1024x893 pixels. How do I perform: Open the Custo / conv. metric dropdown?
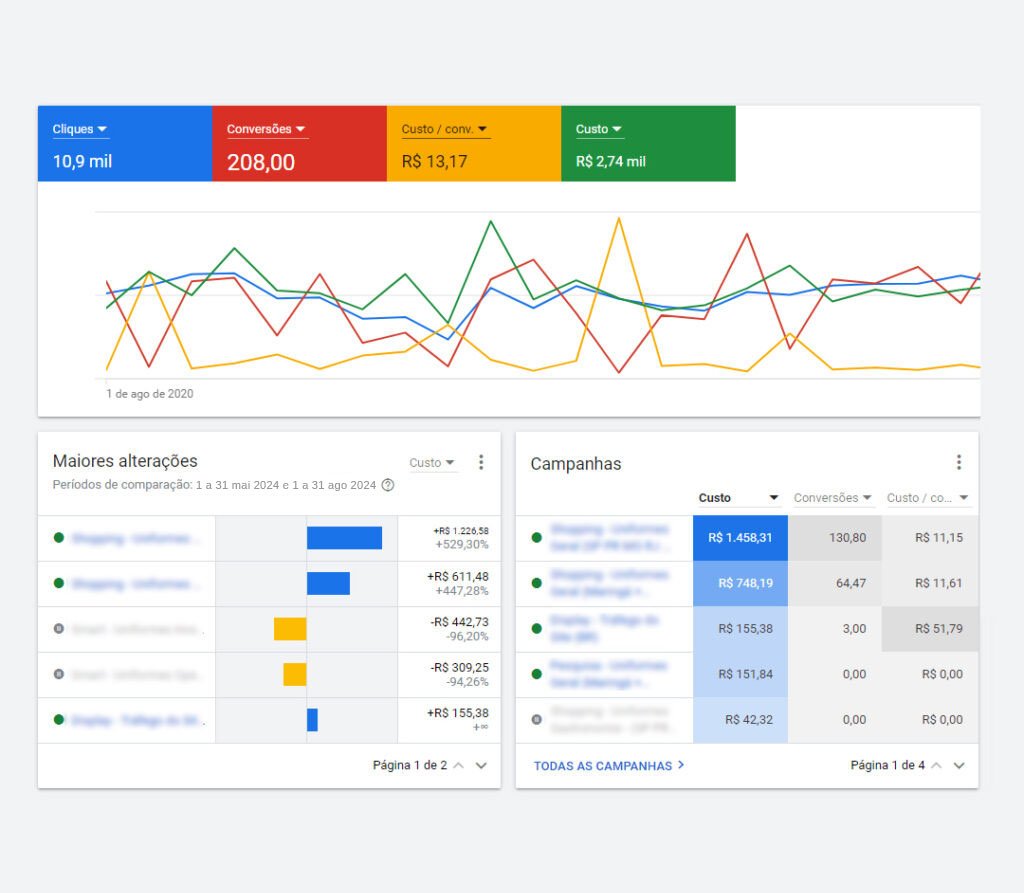tap(445, 129)
